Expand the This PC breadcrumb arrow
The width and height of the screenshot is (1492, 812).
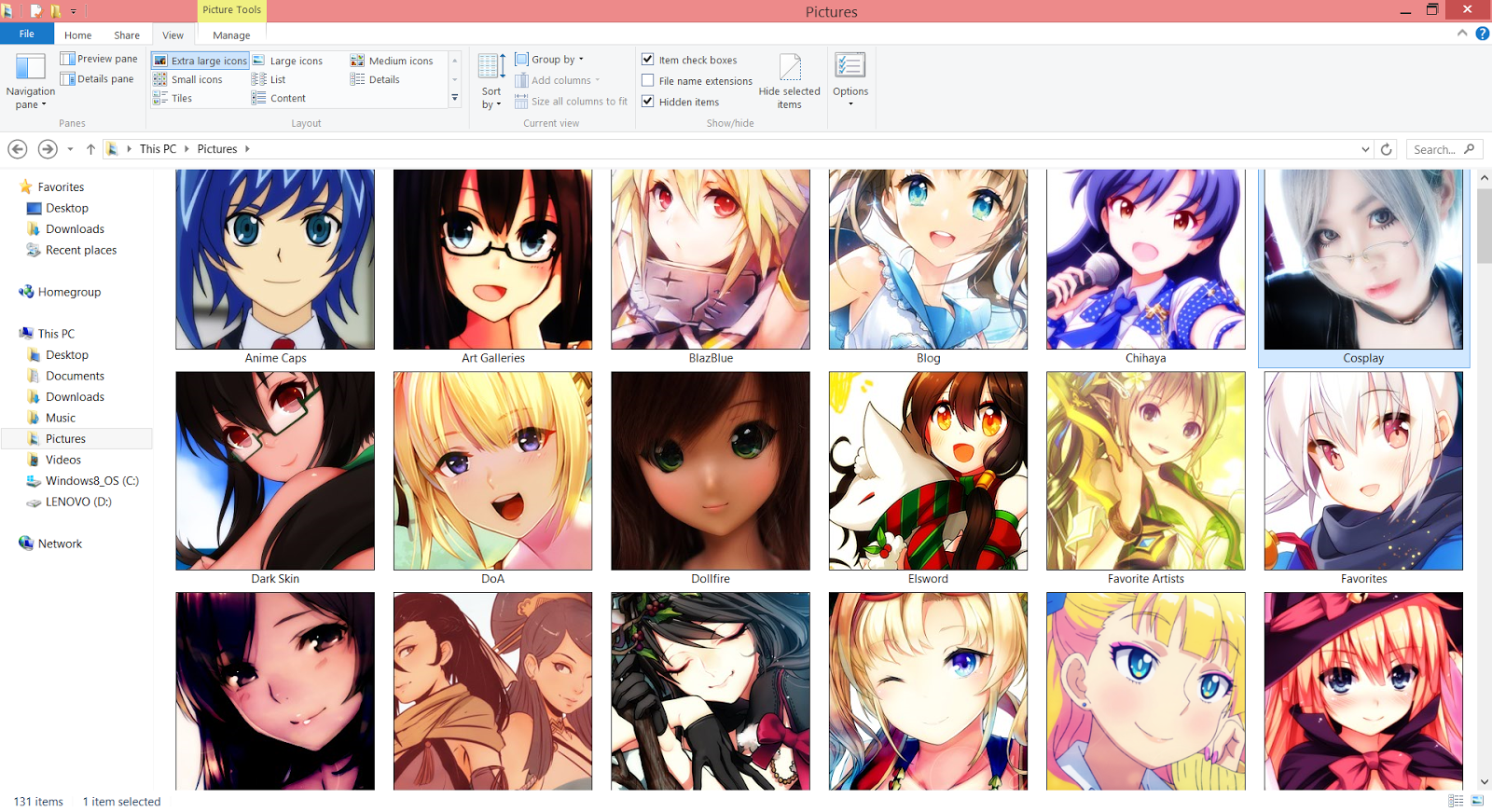(x=186, y=149)
